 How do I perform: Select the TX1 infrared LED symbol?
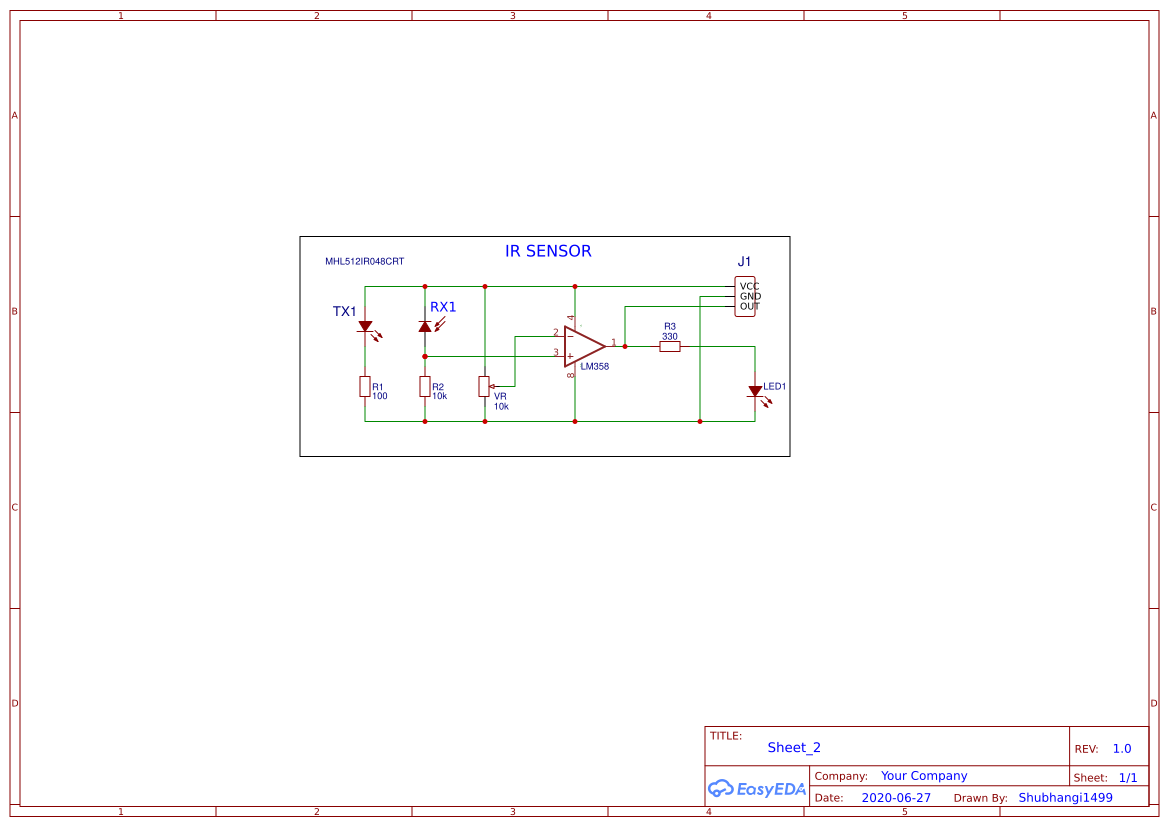click(364, 326)
